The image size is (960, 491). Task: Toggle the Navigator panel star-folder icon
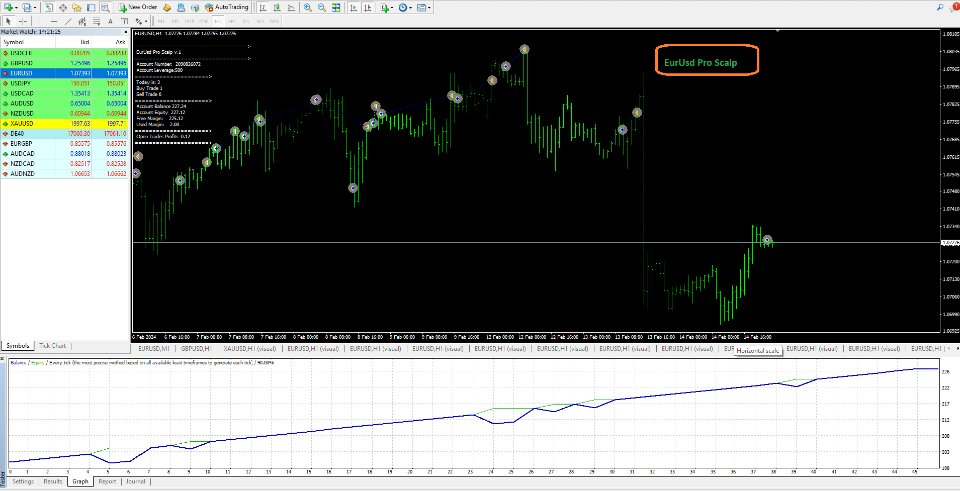pyautogui.click(x=77, y=7)
